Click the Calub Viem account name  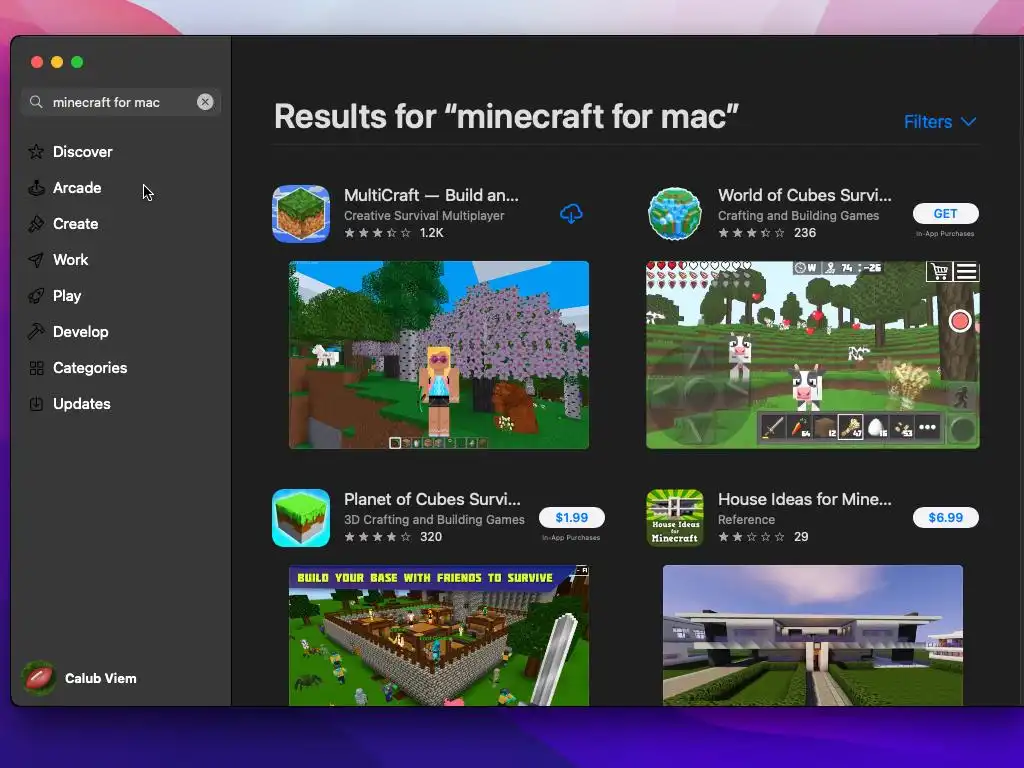tap(101, 679)
